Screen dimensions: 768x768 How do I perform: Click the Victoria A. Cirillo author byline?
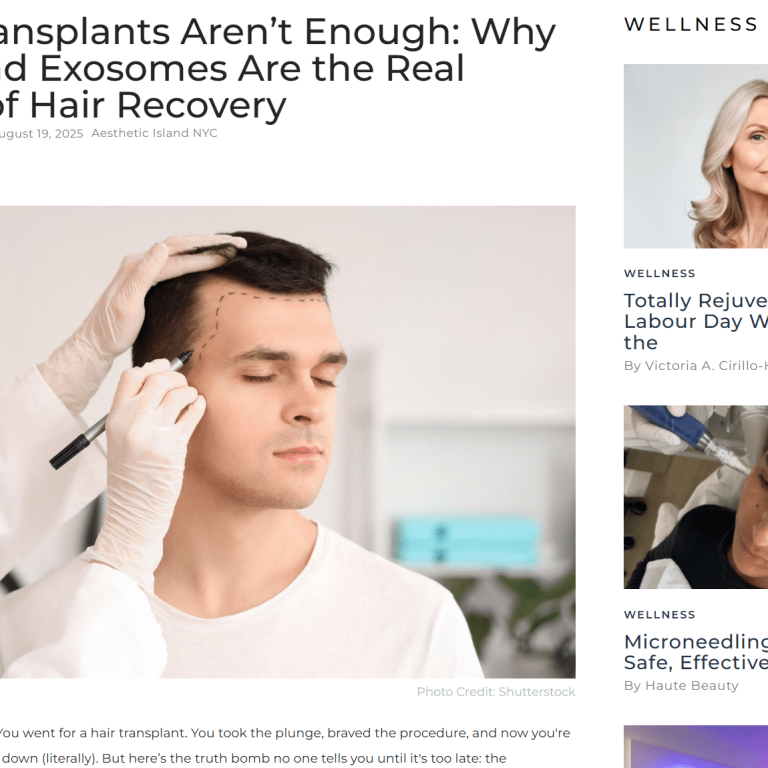click(696, 366)
